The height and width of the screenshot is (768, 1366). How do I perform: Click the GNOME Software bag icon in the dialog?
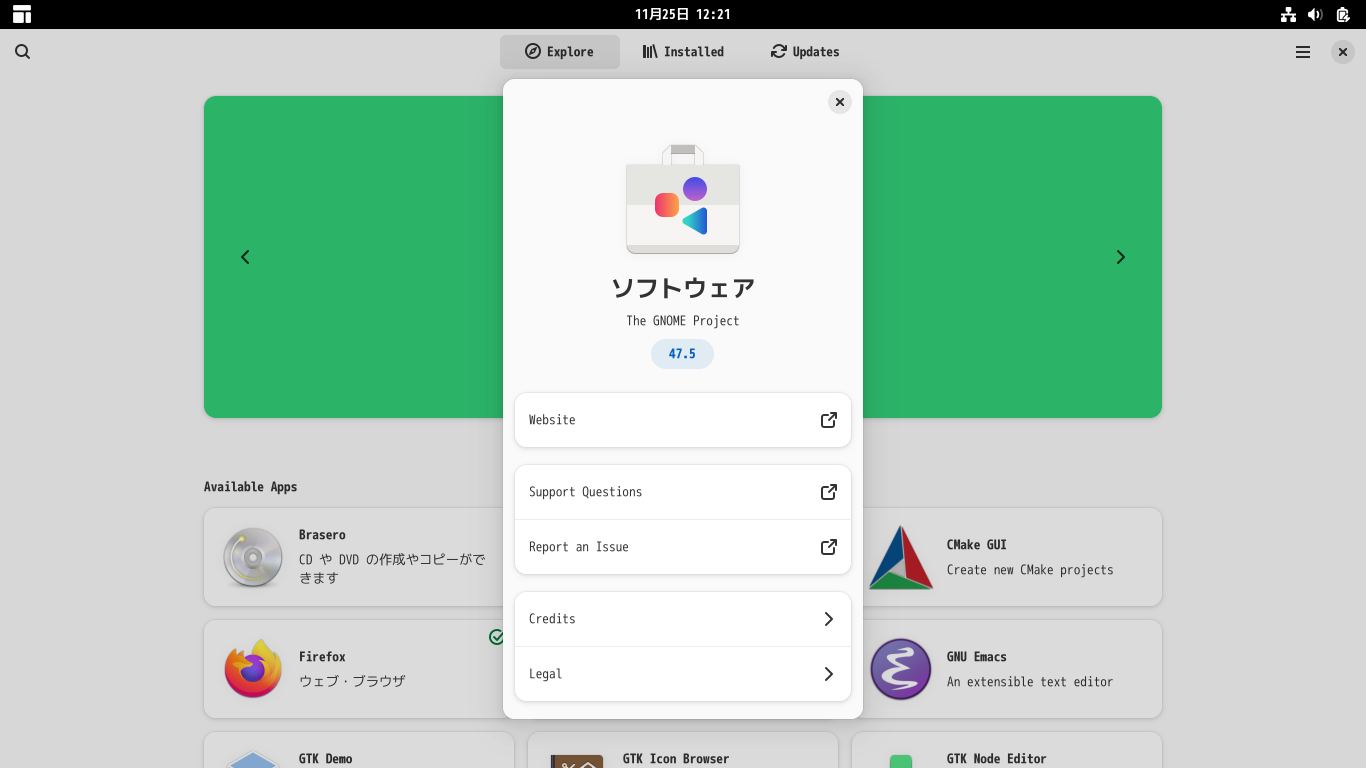(682, 203)
